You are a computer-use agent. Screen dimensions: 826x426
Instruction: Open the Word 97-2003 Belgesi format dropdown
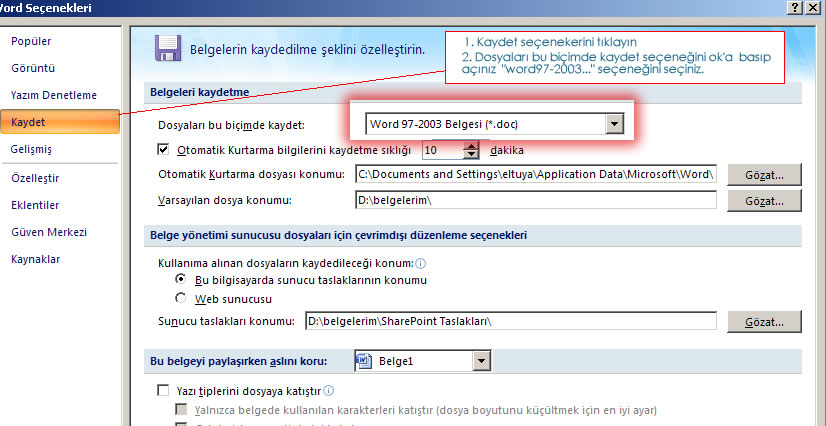click(615, 124)
